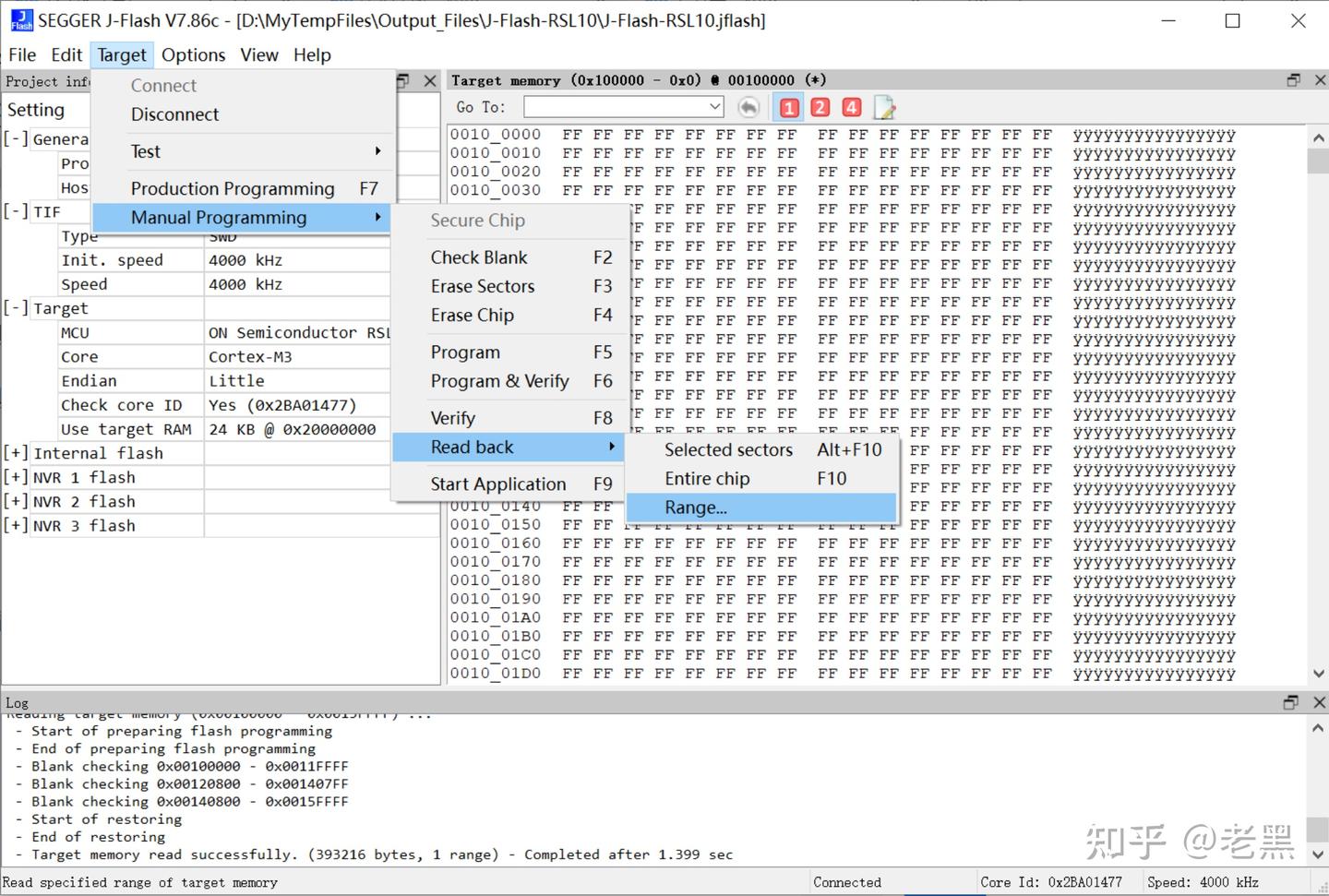The width and height of the screenshot is (1329, 896).
Task: Highlight the Manual Programming submenu entry
Action: pos(244,217)
